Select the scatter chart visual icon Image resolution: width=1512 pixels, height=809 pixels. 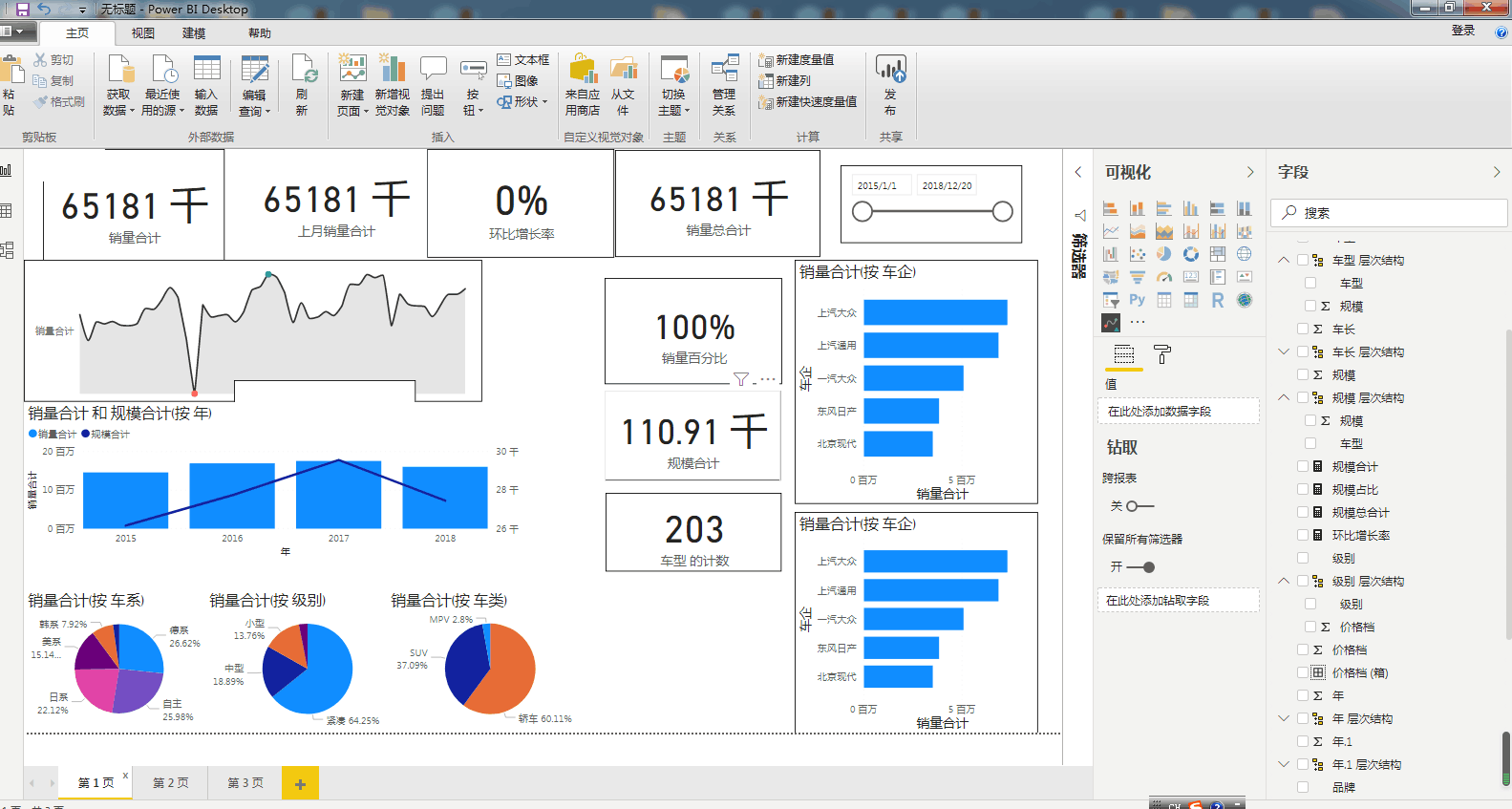tap(1137, 254)
